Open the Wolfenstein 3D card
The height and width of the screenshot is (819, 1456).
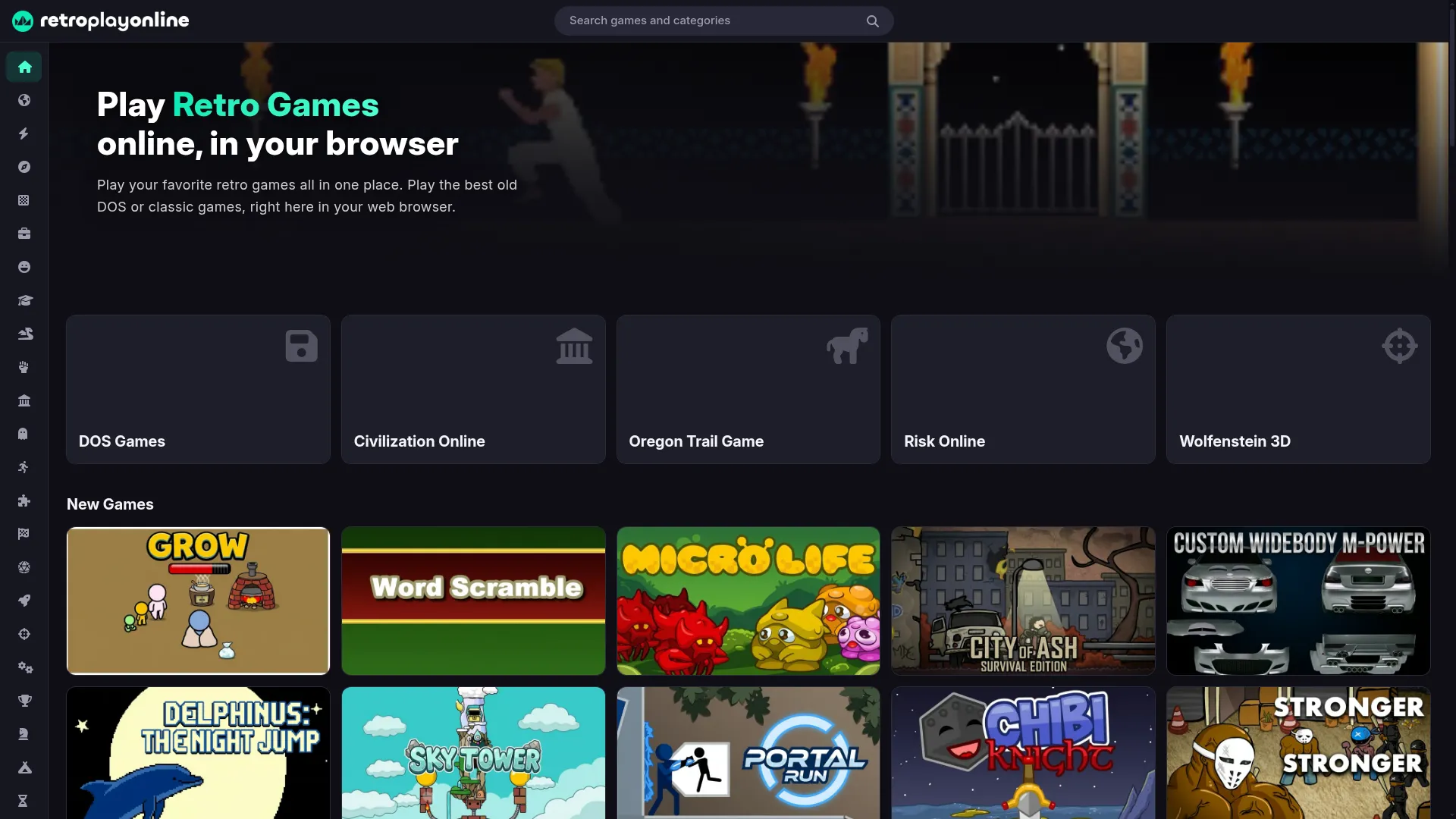click(x=1298, y=389)
